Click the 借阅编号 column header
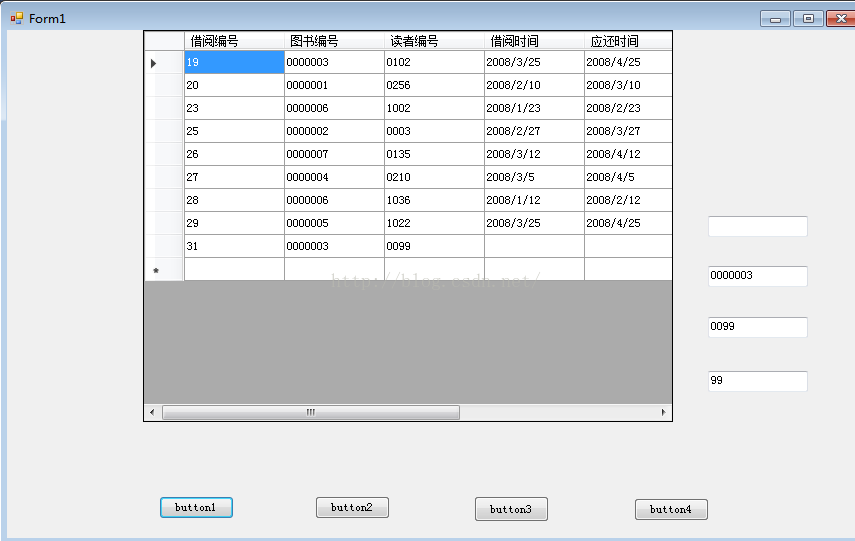The height and width of the screenshot is (541, 855). tap(234, 41)
